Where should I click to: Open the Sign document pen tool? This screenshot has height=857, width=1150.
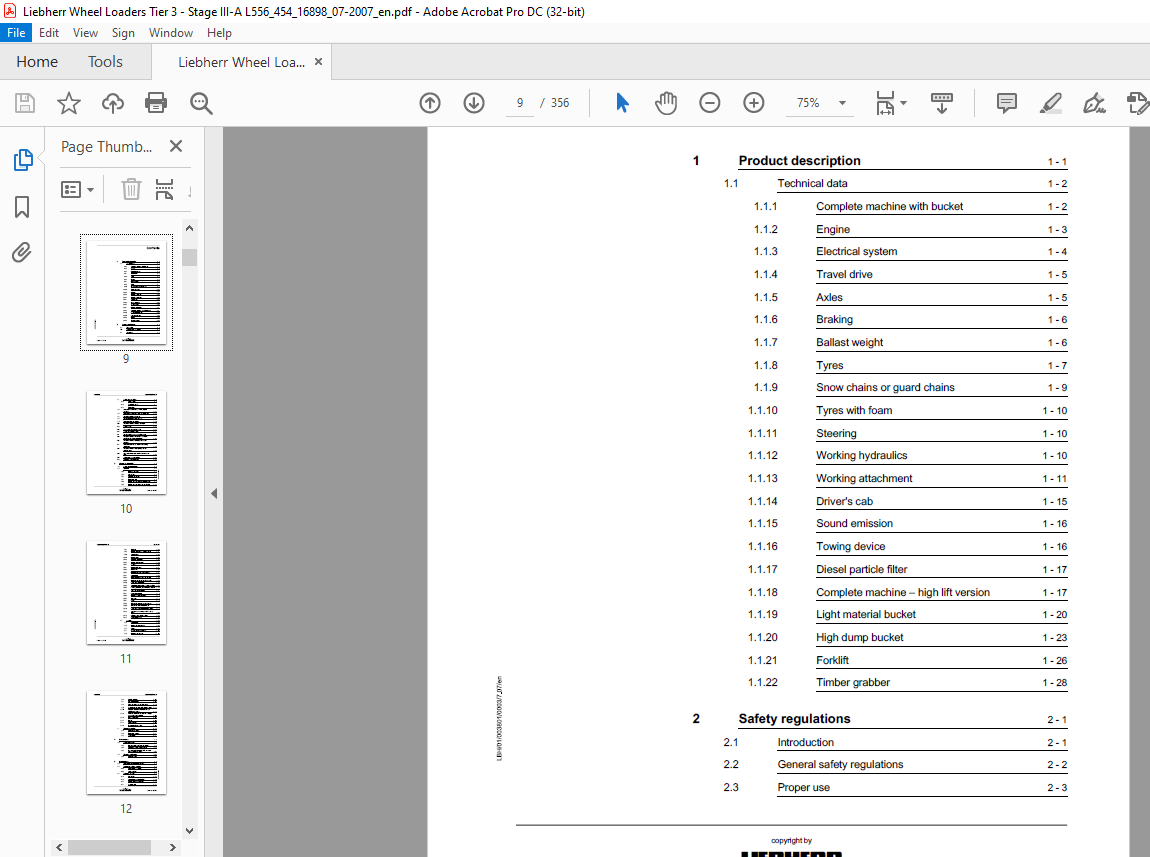click(x=1094, y=103)
